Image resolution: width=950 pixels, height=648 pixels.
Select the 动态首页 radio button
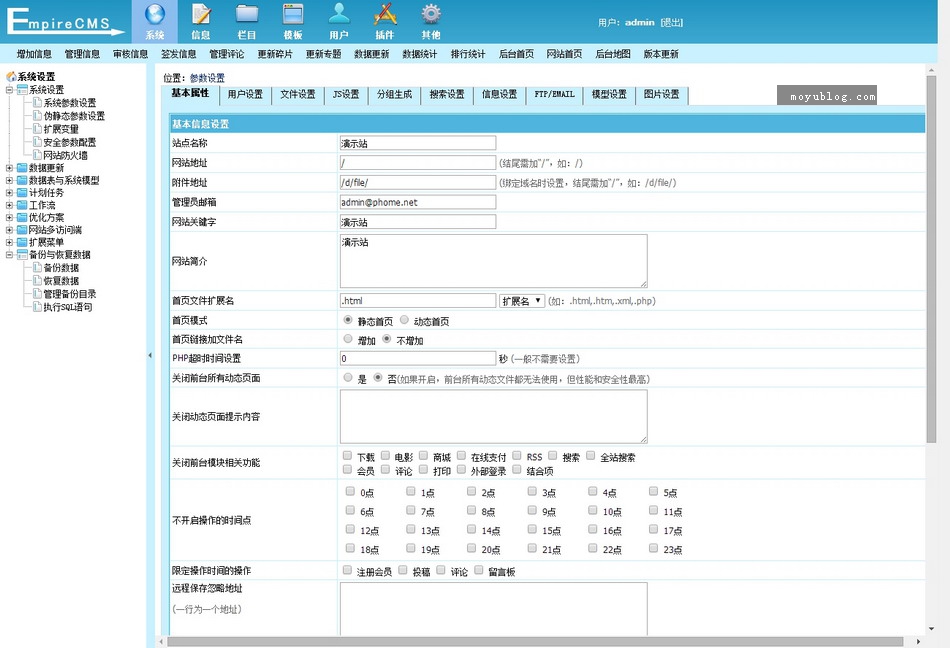[x=404, y=320]
